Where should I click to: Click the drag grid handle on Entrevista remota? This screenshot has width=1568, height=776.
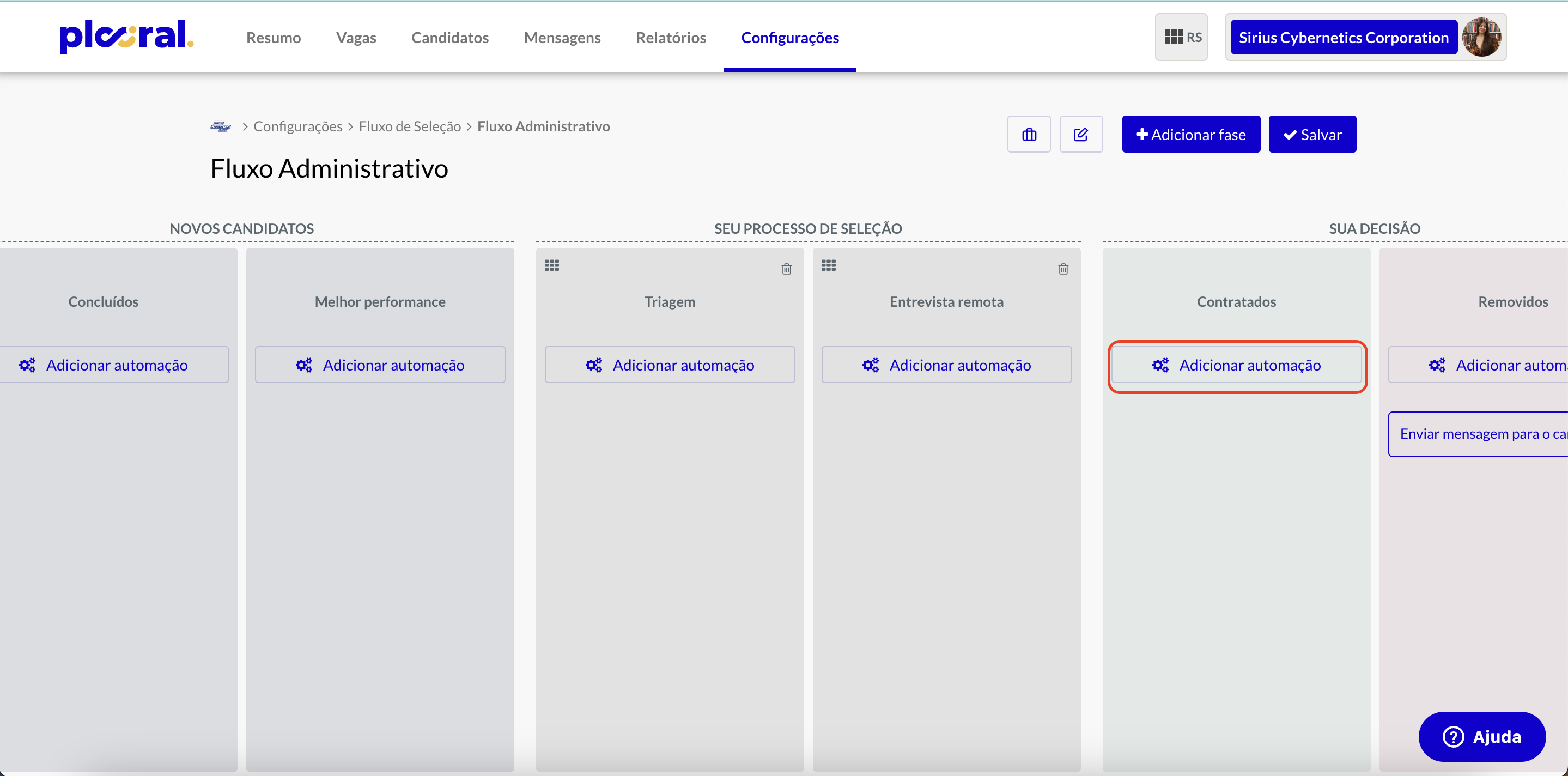coord(829,265)
